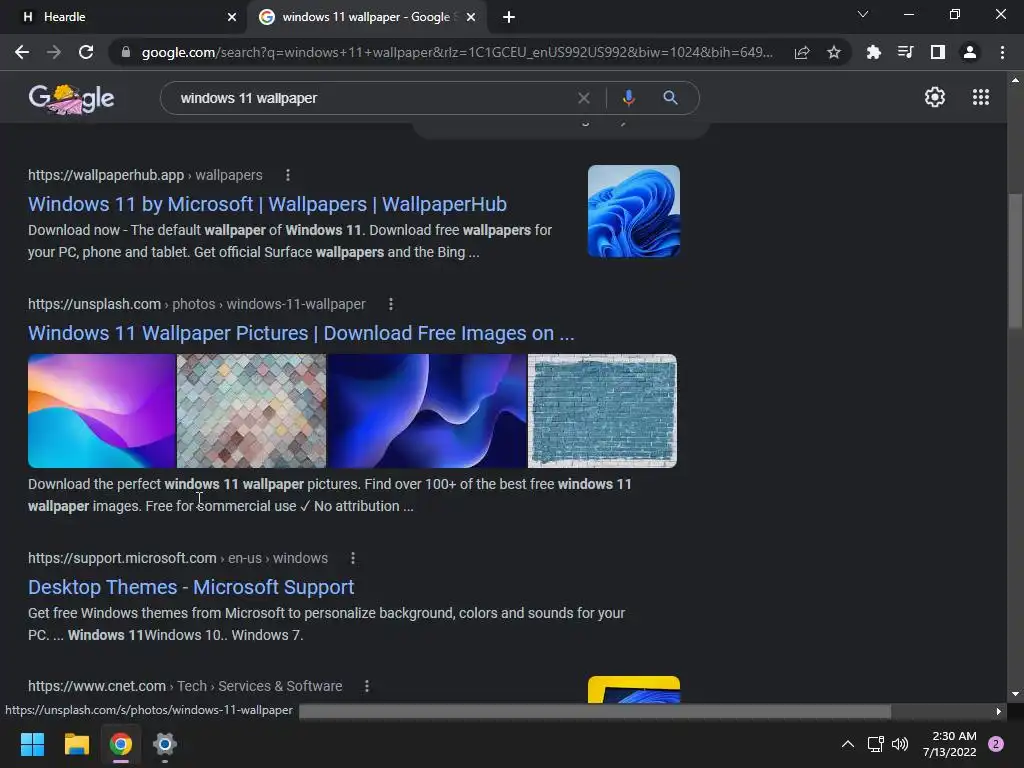The width and height of the screenshot is (1024, 768).
Task: Submit search with magnifier icon
Action: pos(670,98)
